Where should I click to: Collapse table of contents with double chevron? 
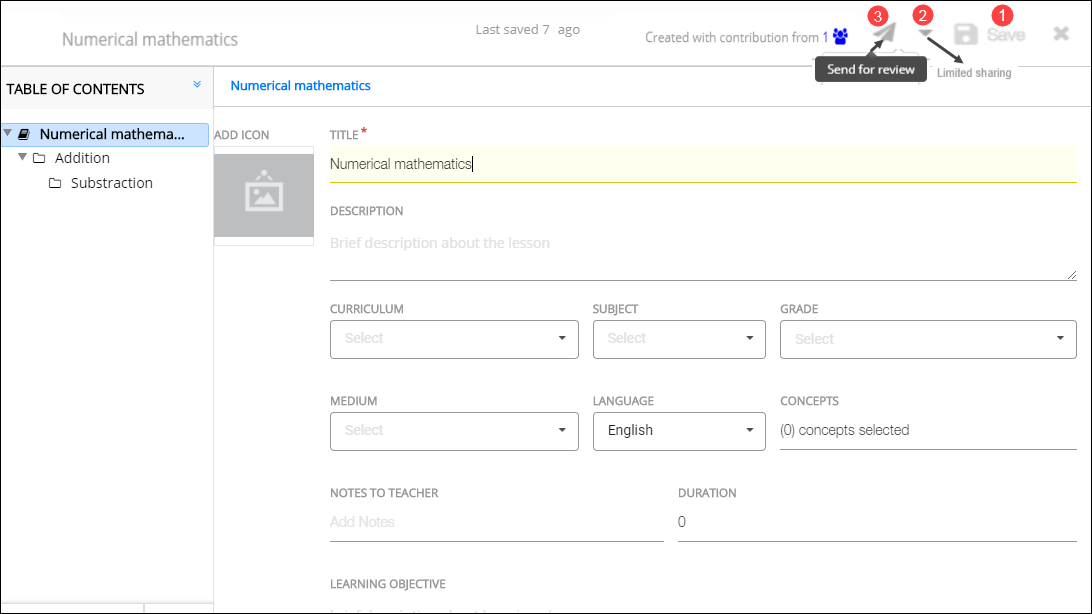point(197,86)
